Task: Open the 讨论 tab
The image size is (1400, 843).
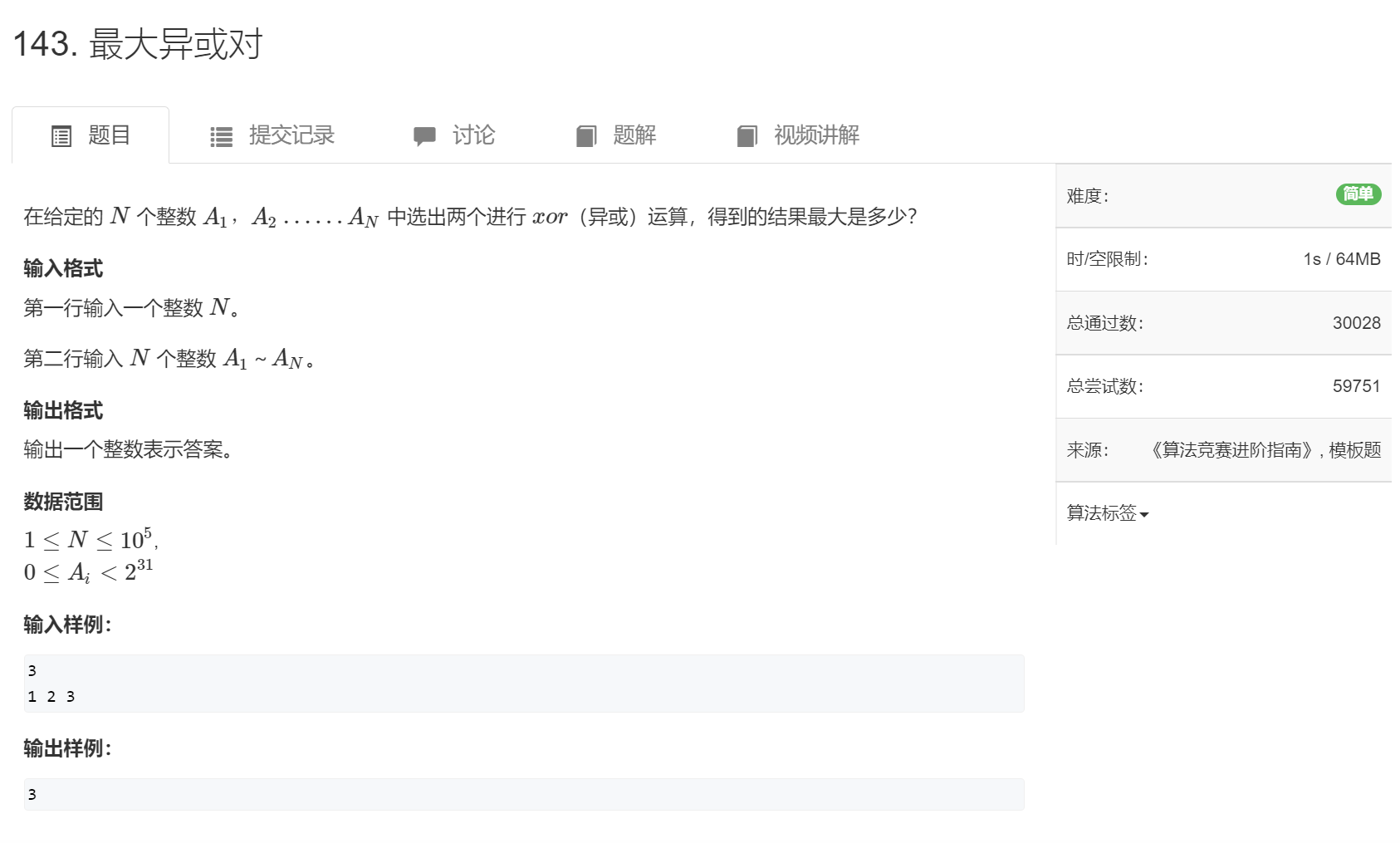Action: (454, 135)
